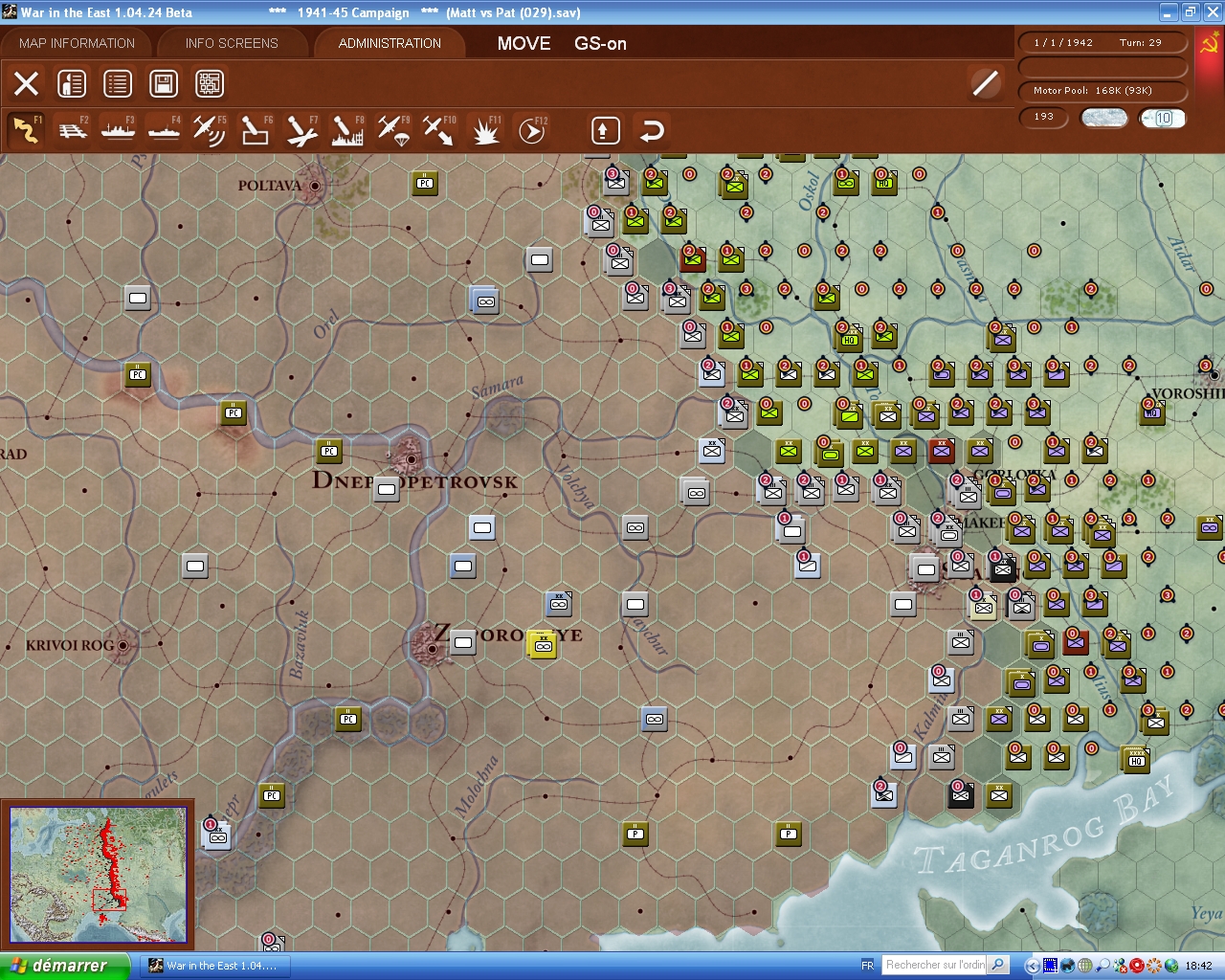Click the Dnepropetrovsk city hex
The image size is (1225, 980).
pos(411,459)
